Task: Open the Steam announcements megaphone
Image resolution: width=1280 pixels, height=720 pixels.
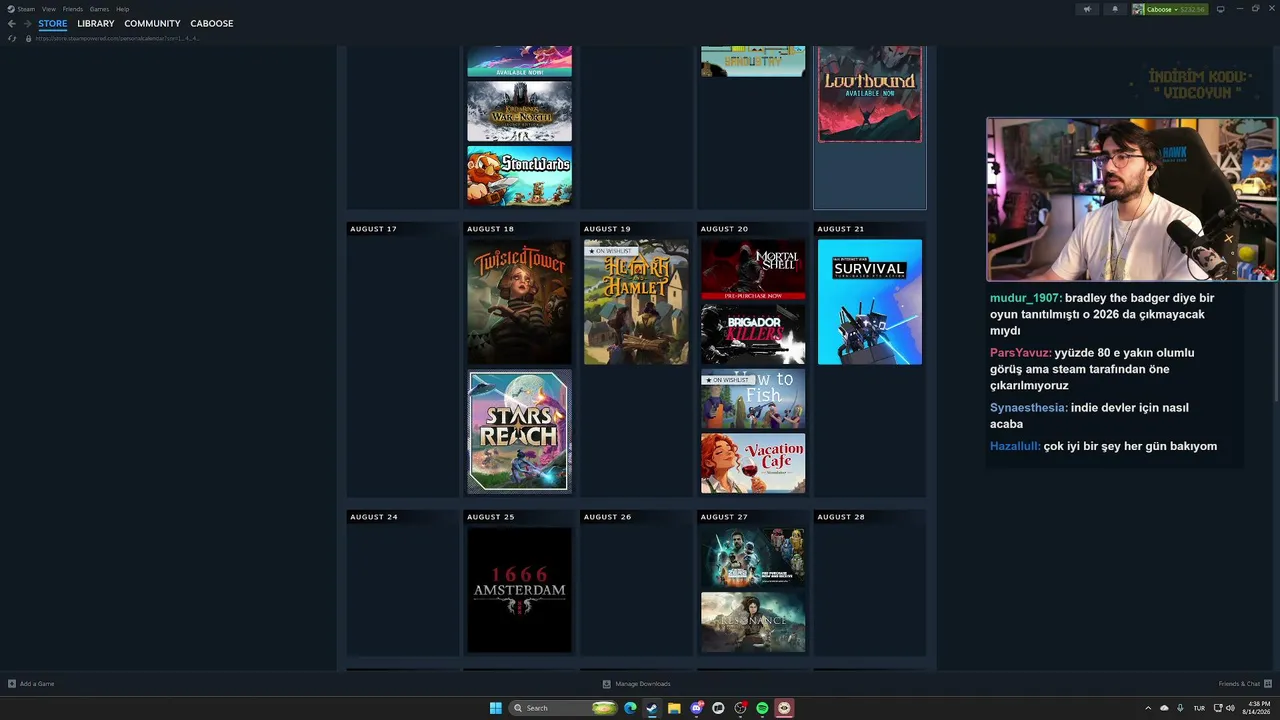Action: pos(1087,9)
